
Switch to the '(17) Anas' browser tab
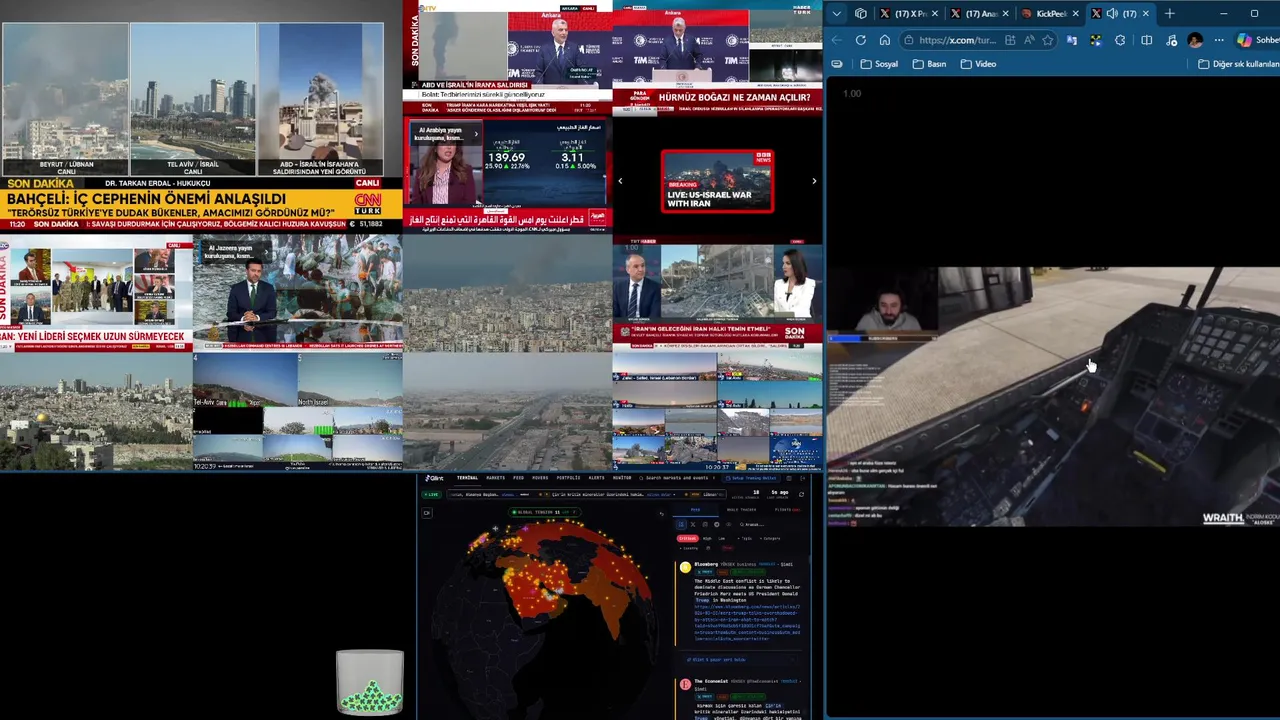[x=980, y=14]
